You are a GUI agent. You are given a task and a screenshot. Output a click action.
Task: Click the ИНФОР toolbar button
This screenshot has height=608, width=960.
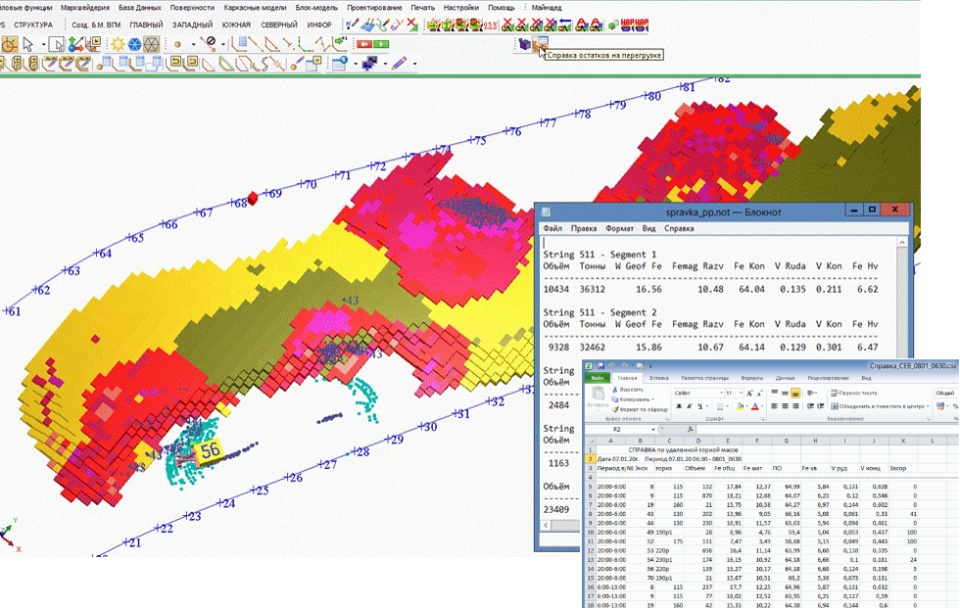319,25
